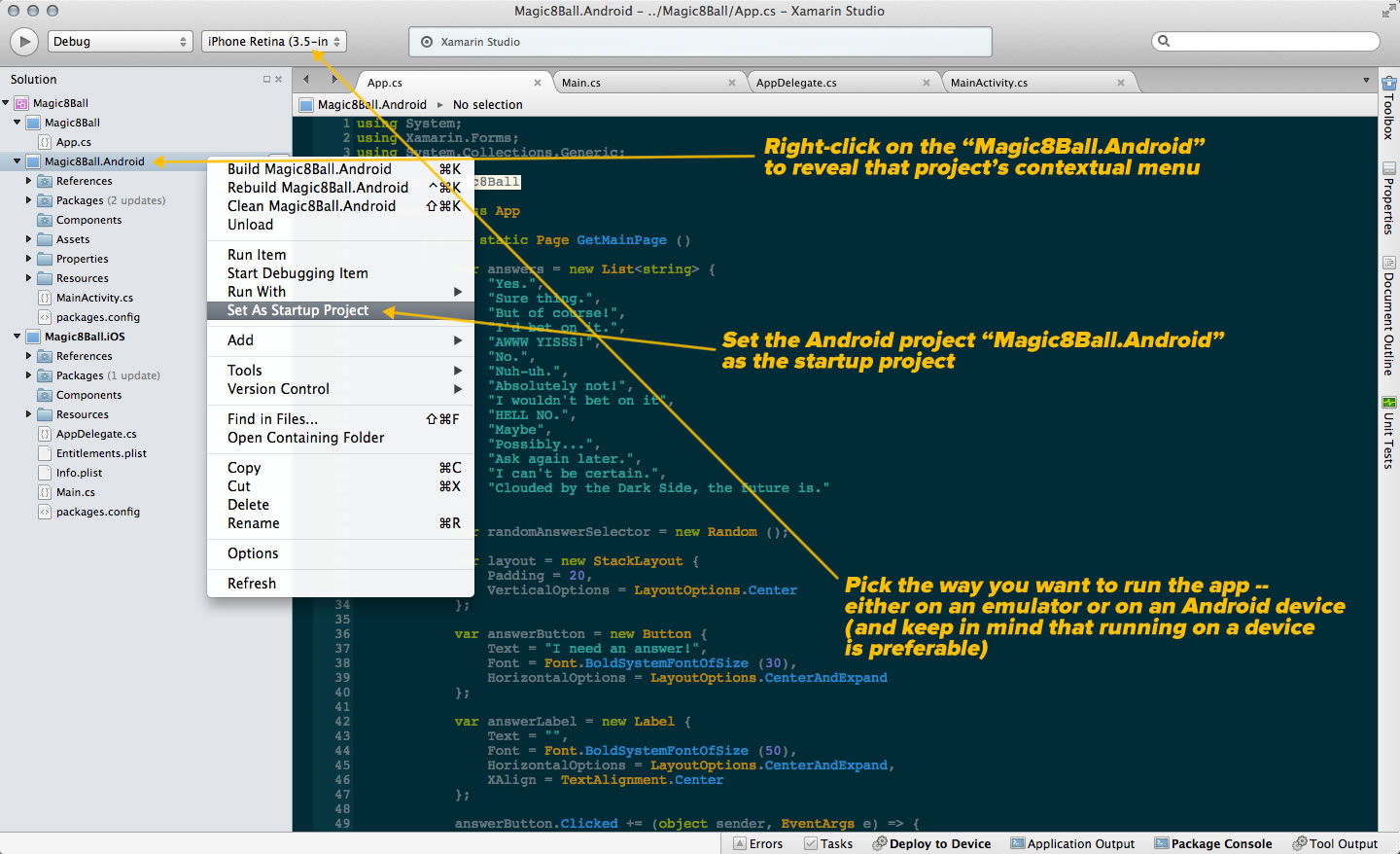Choose Build Magic8Ball.Android from context menu
Image resolution: width=1400 pixels, height=854 pixels.
(x=341, y=169)
